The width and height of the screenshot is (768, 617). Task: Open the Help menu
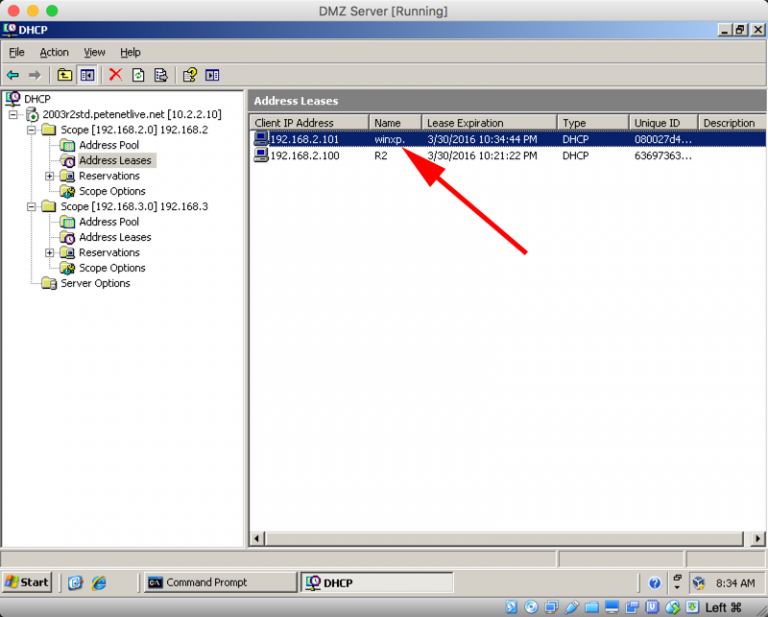[130, 52]
